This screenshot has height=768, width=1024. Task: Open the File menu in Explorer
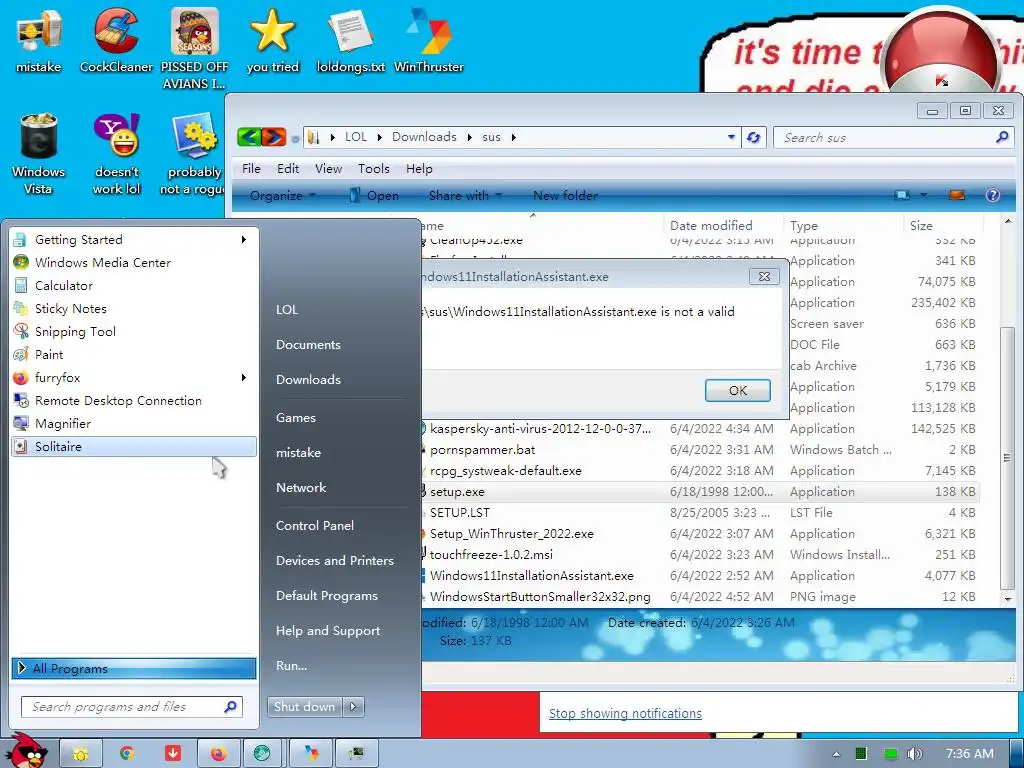251,168
